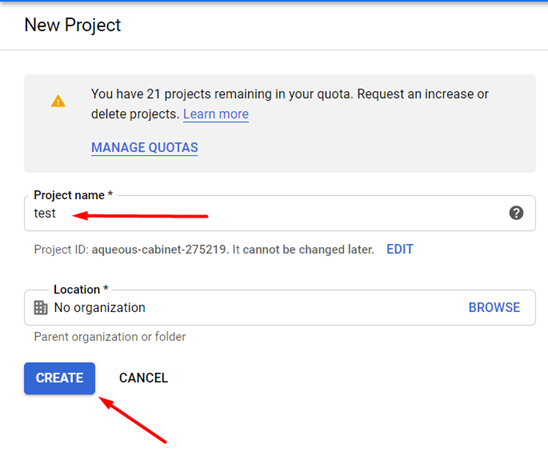Image resolution: width=548 pixels, height=452 pixels.
Task: Click the Project name label
Action: coord(73,195)
